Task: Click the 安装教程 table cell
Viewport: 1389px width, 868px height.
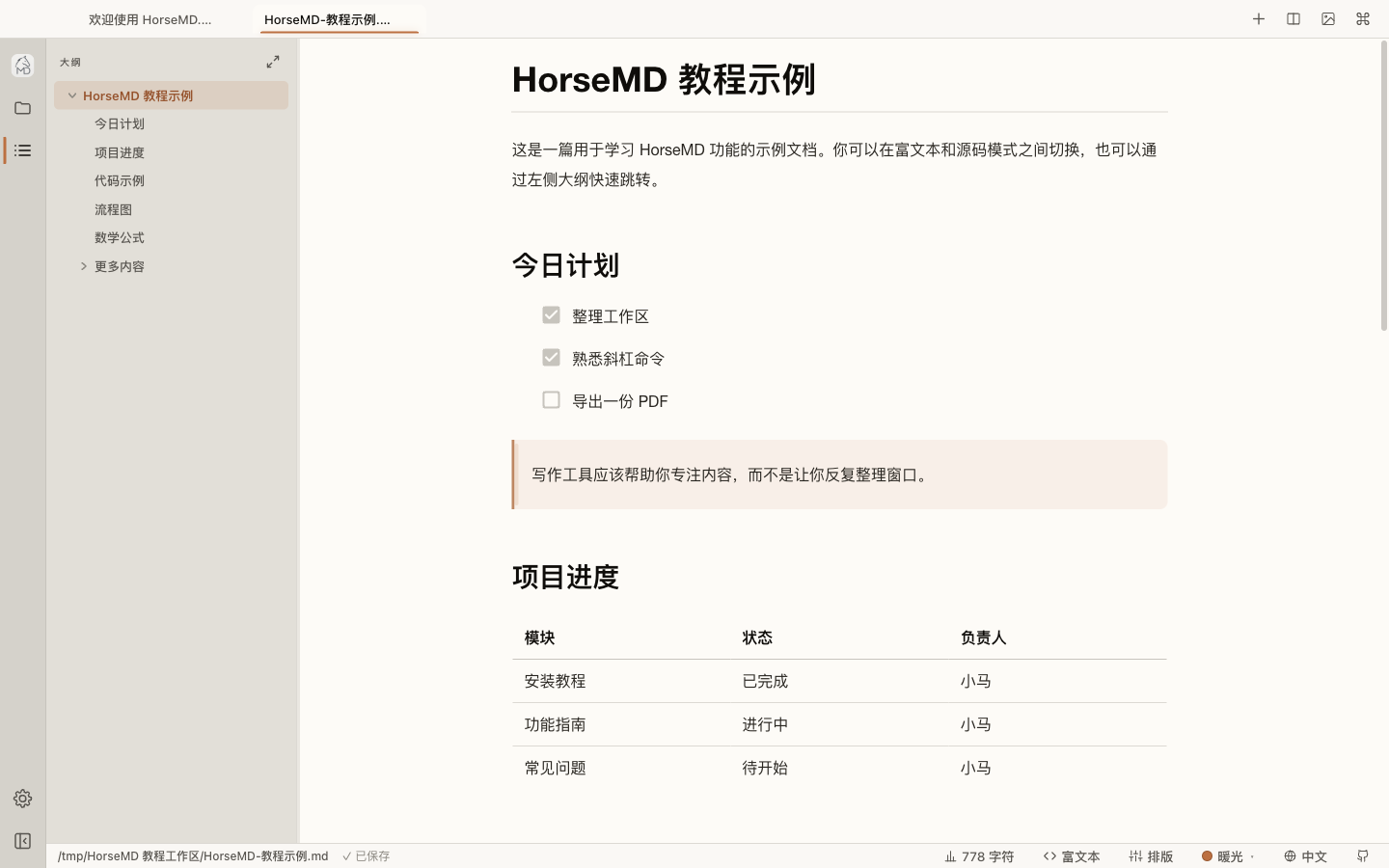Action: [x=621, y=681]
